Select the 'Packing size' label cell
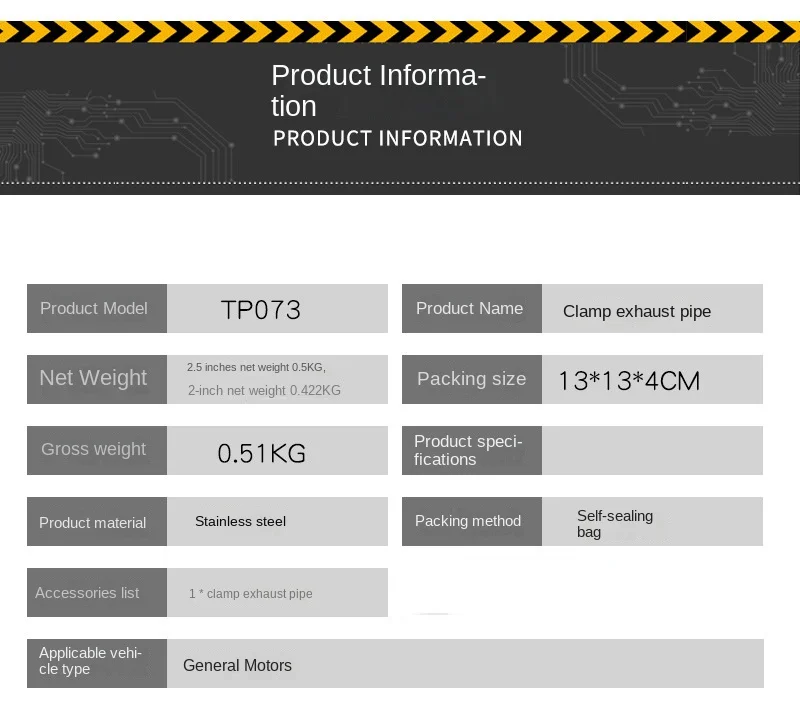The height and width of the screenshot is (721, 800). tap(472, 379)
